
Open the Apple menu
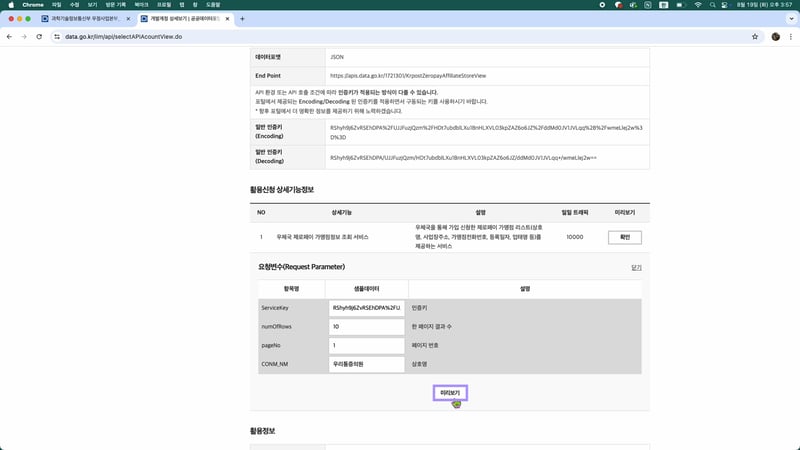pyautogui.click(x=10, y=5)
